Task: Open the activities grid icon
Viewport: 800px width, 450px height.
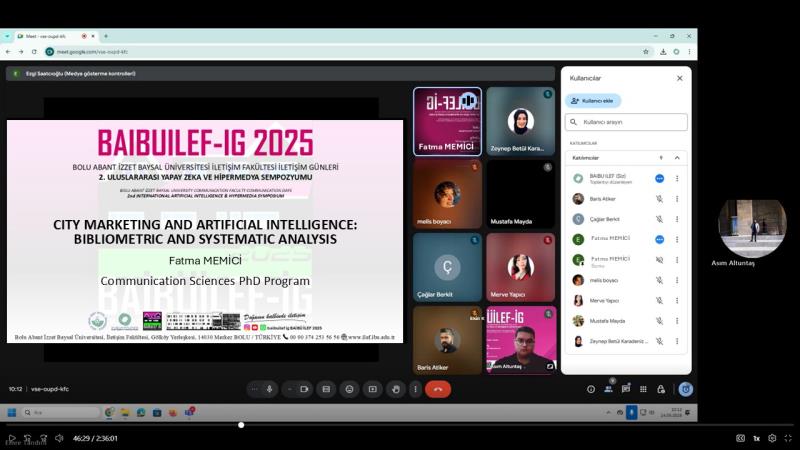Action: (643, 389)
